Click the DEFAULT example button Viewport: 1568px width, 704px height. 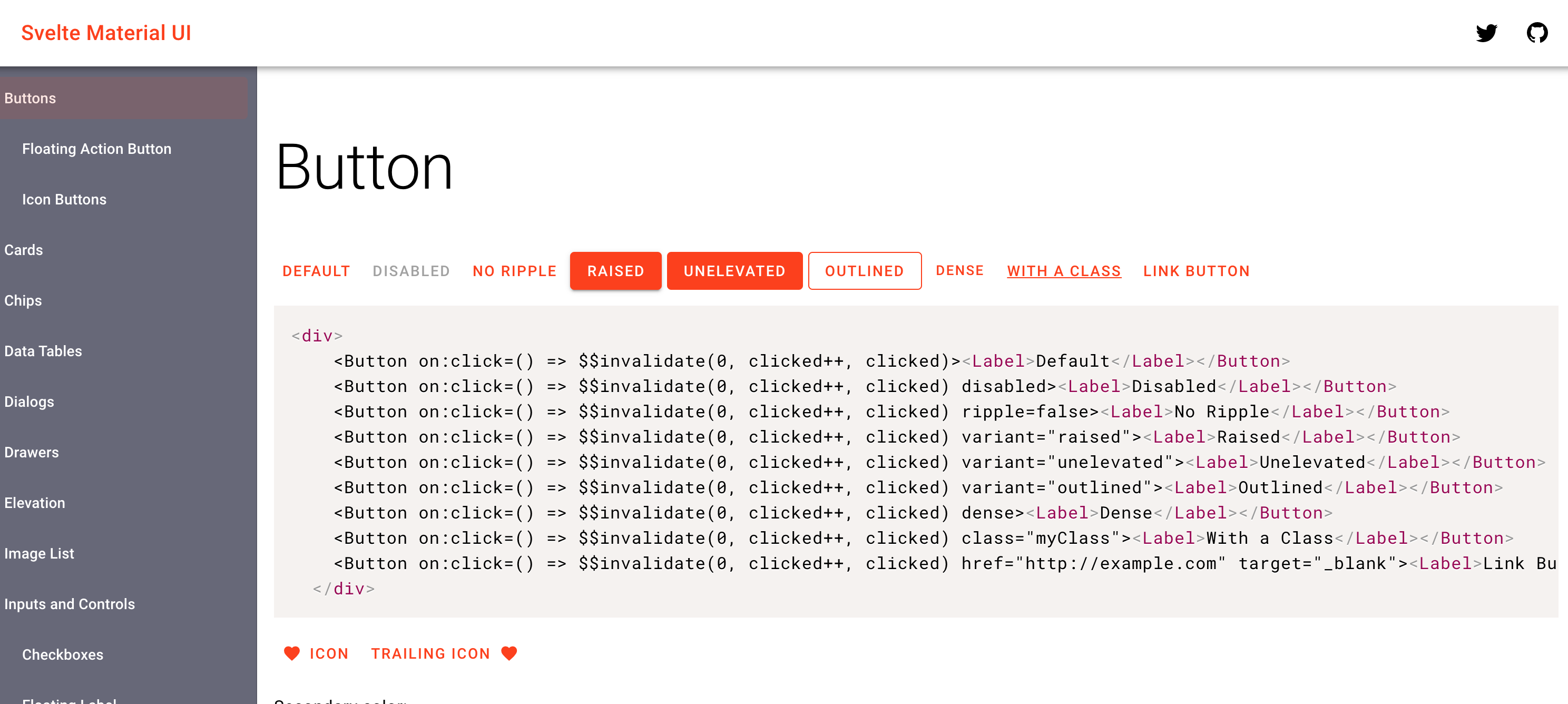(x=316, y=270)
